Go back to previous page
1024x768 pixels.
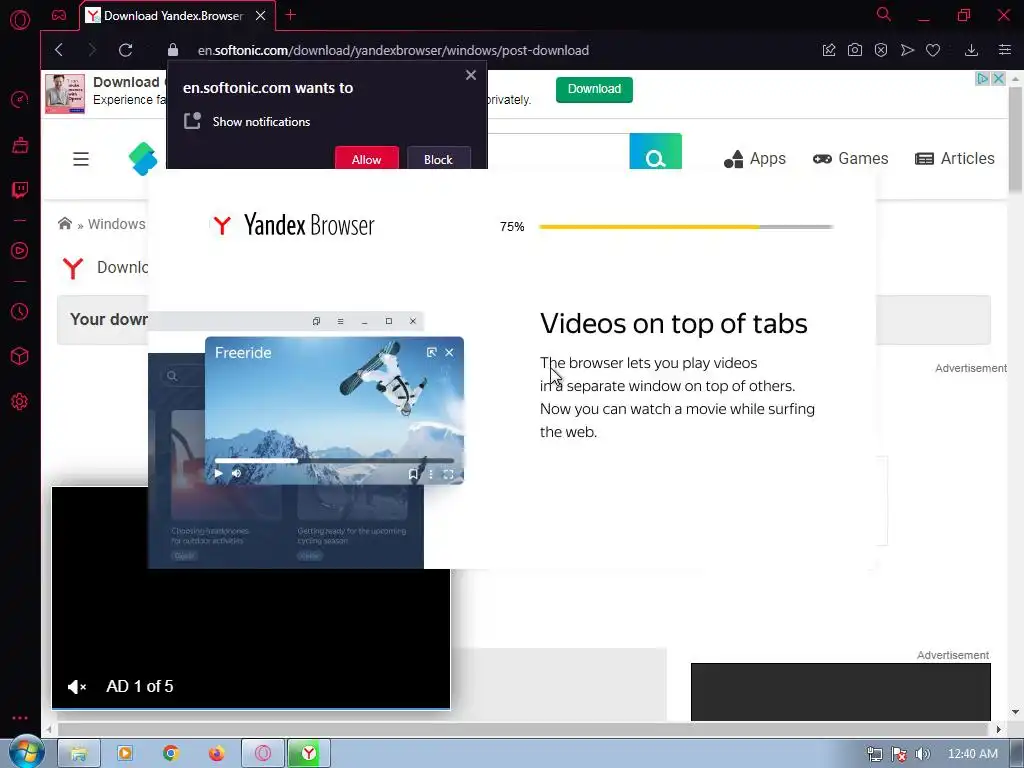59,50
